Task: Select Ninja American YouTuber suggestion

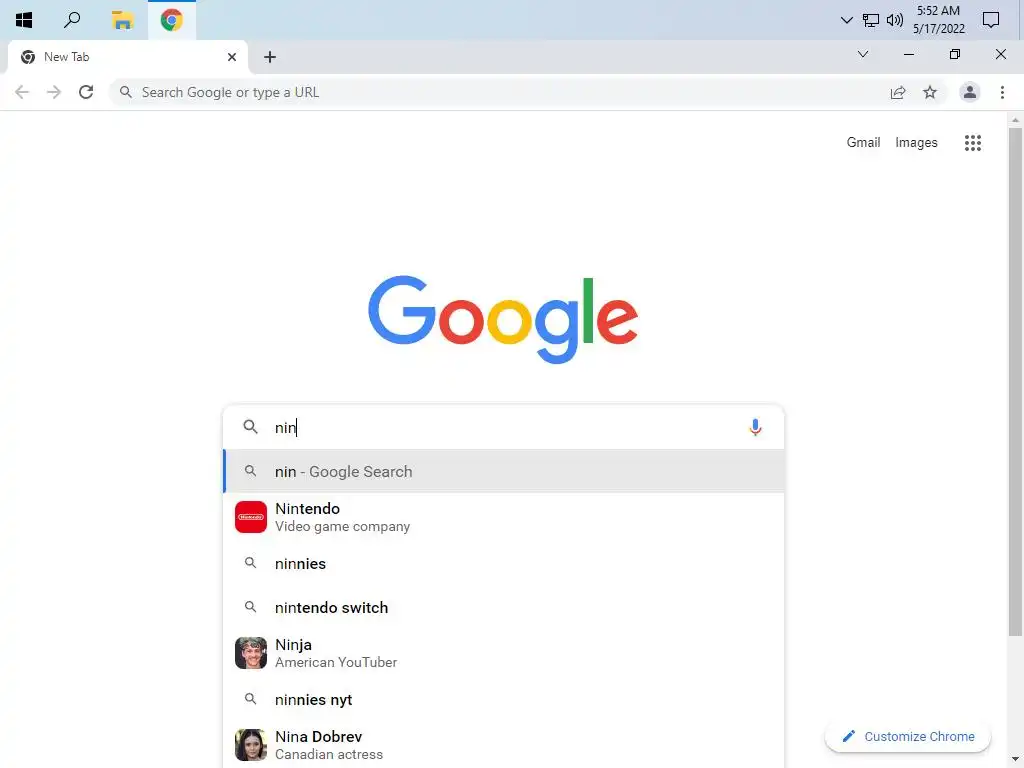Action: pyautogui.click(x=504, y=653)
